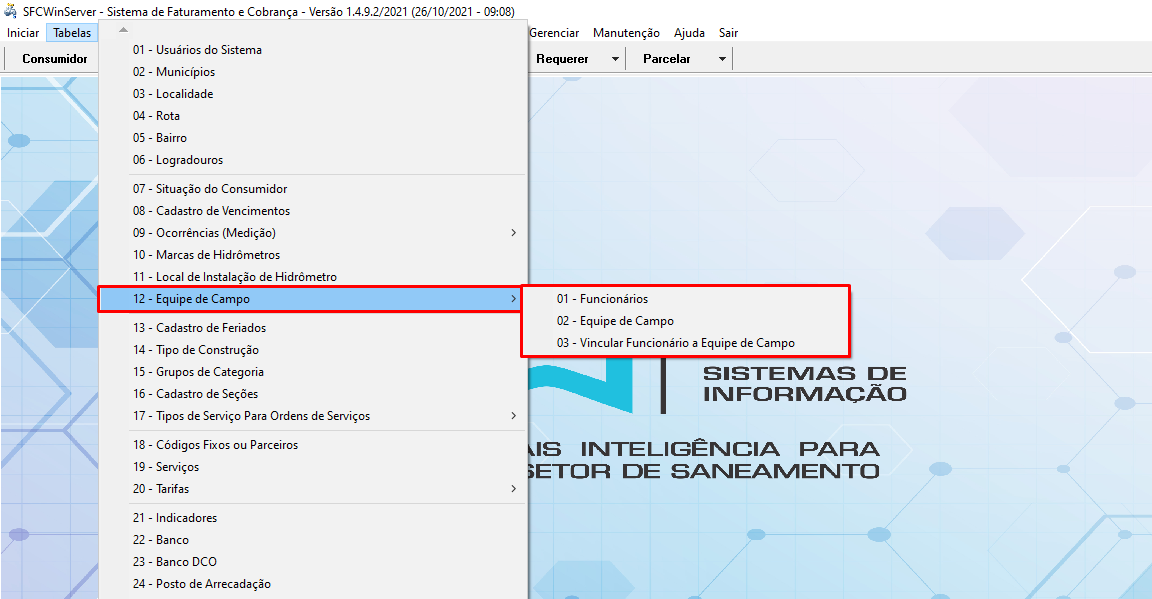Select "02 - Equipe de Campo" in the submenu

click(614, 322)
